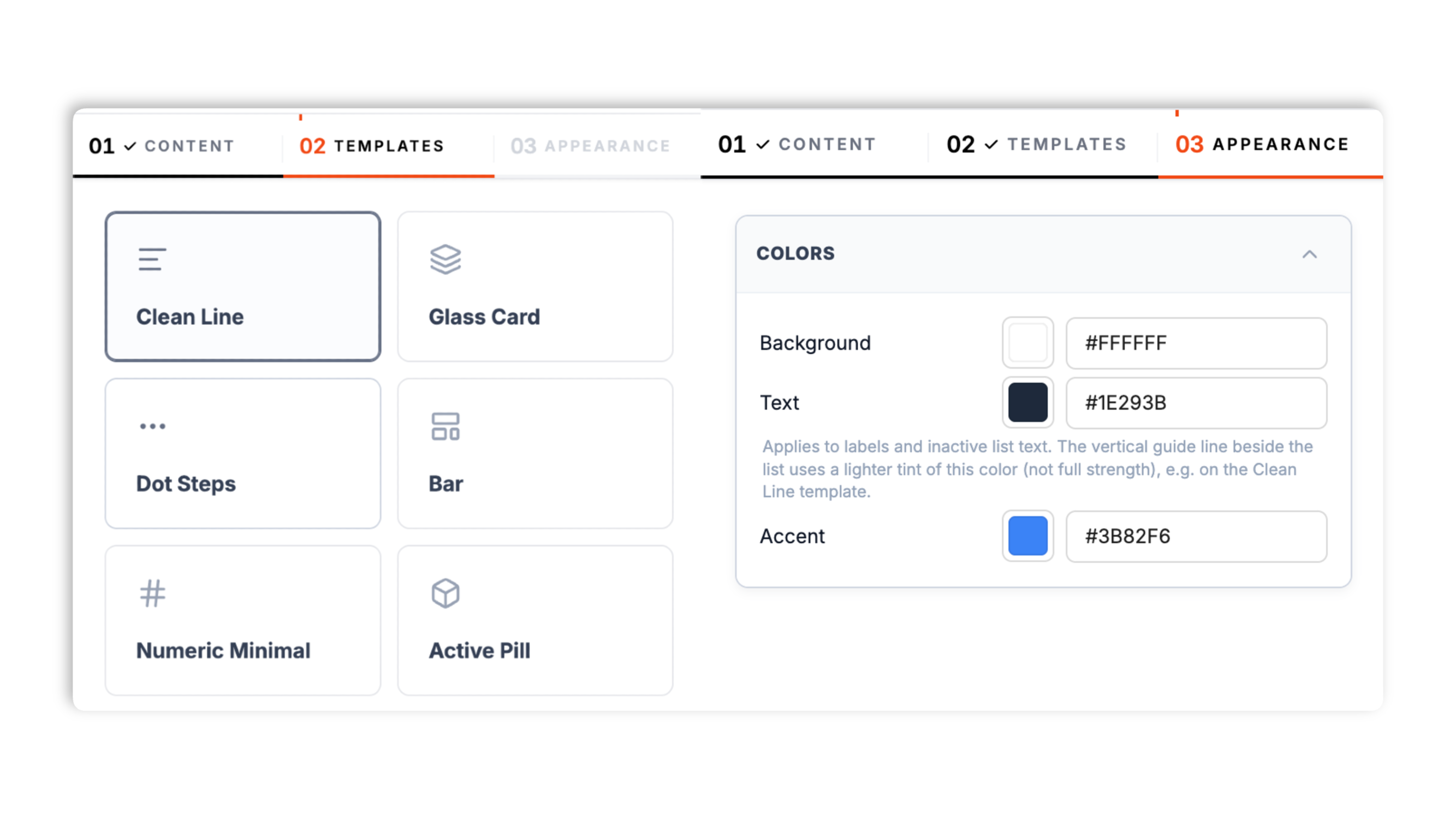Pick the Dot Steps template

point(242,453)
